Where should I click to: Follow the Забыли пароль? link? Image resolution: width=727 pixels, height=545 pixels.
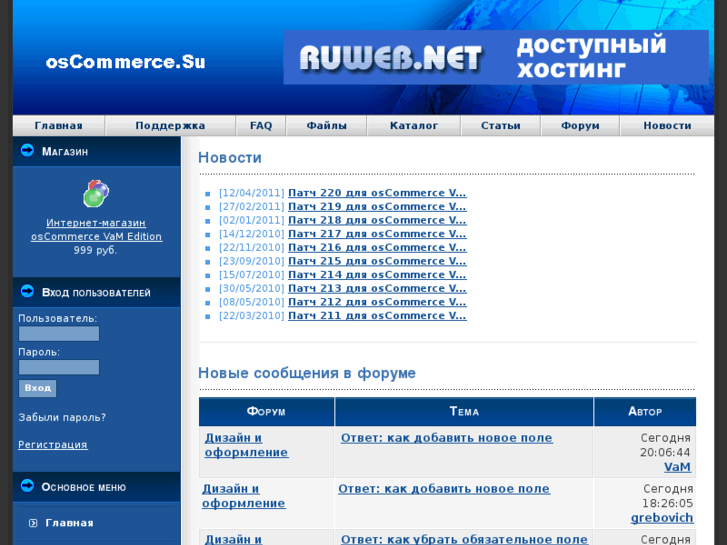60,417
